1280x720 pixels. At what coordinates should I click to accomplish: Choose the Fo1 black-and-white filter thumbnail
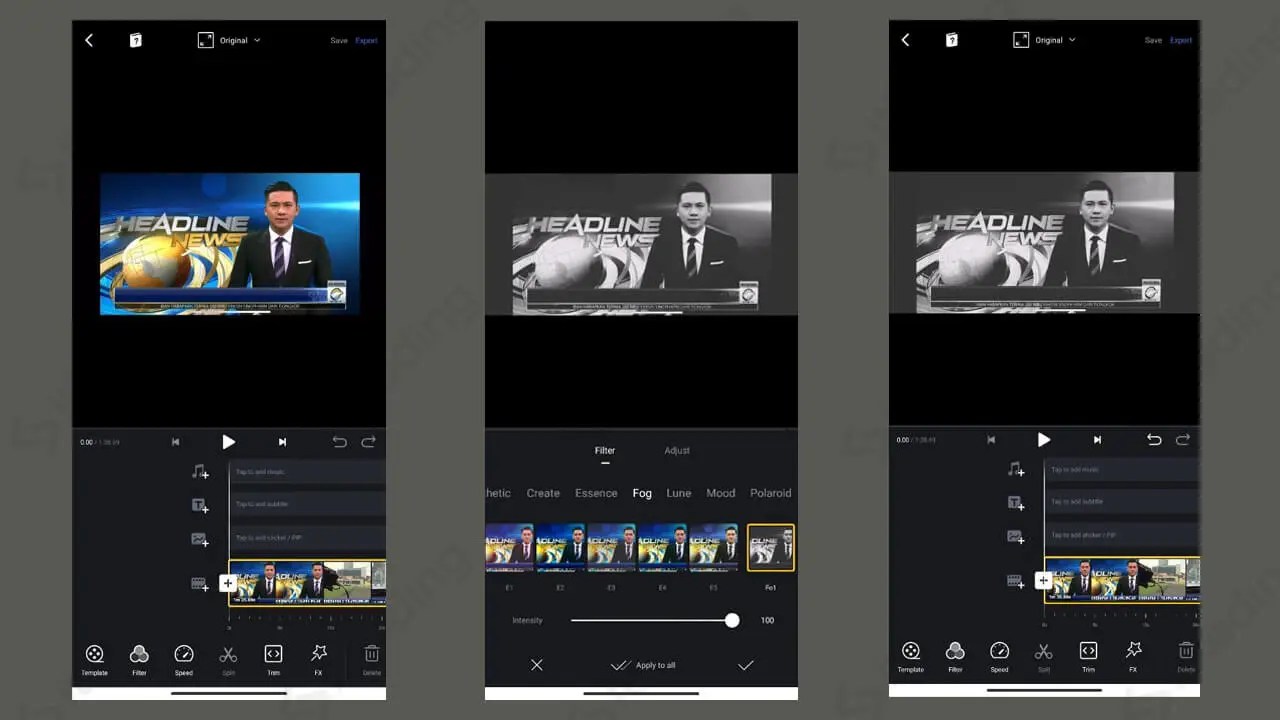[x=771, y=548]
